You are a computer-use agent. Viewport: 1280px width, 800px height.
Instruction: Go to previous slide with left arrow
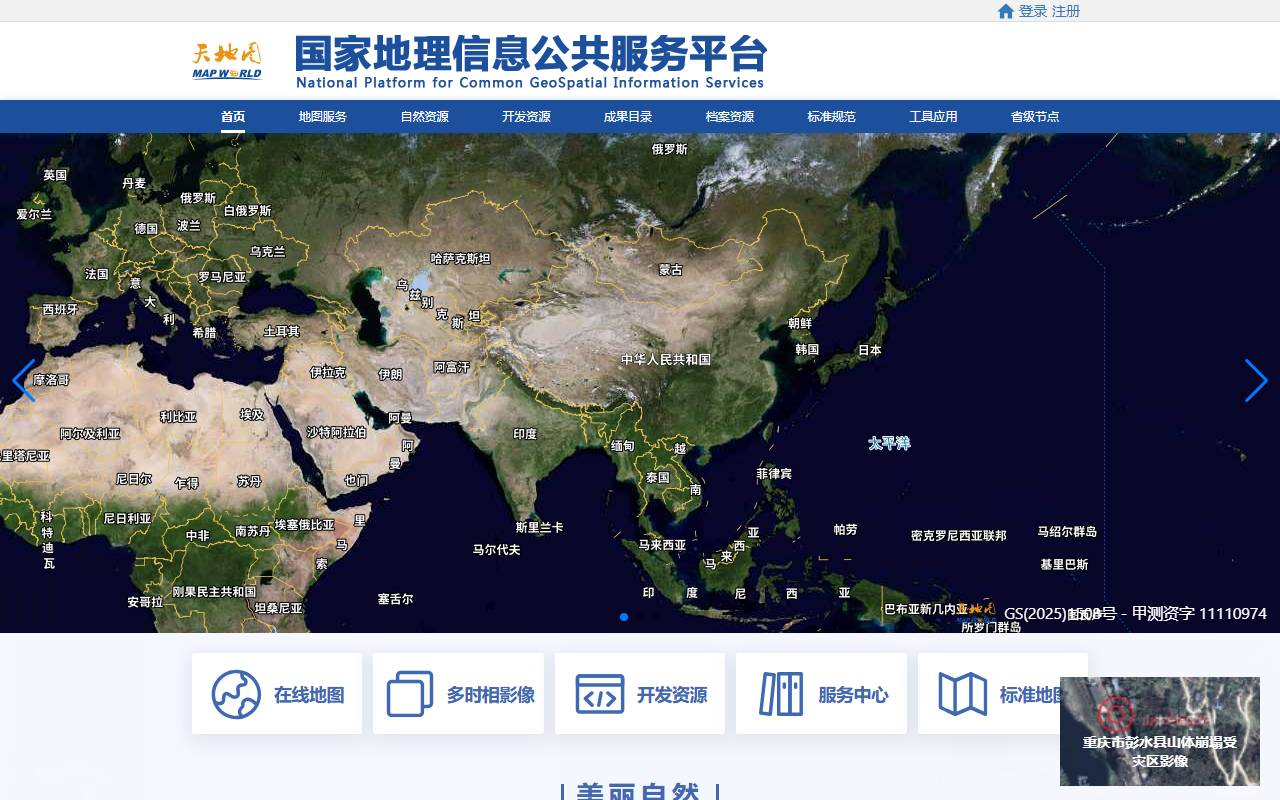pos(24,381)
